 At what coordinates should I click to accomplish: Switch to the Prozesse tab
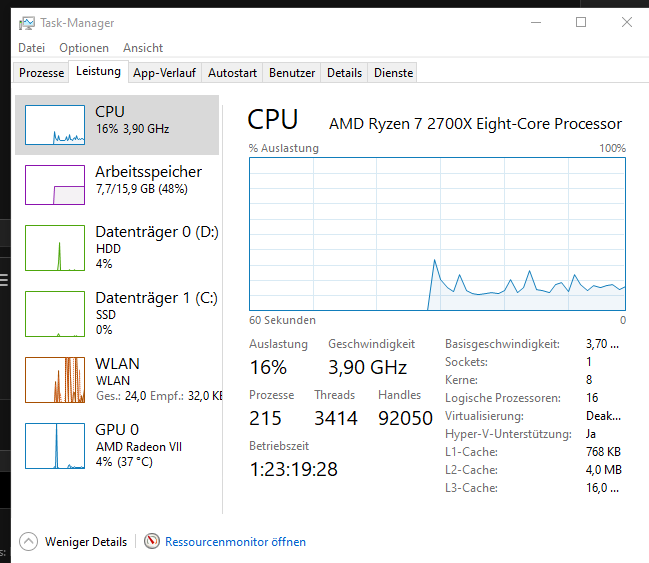(41, 73)
